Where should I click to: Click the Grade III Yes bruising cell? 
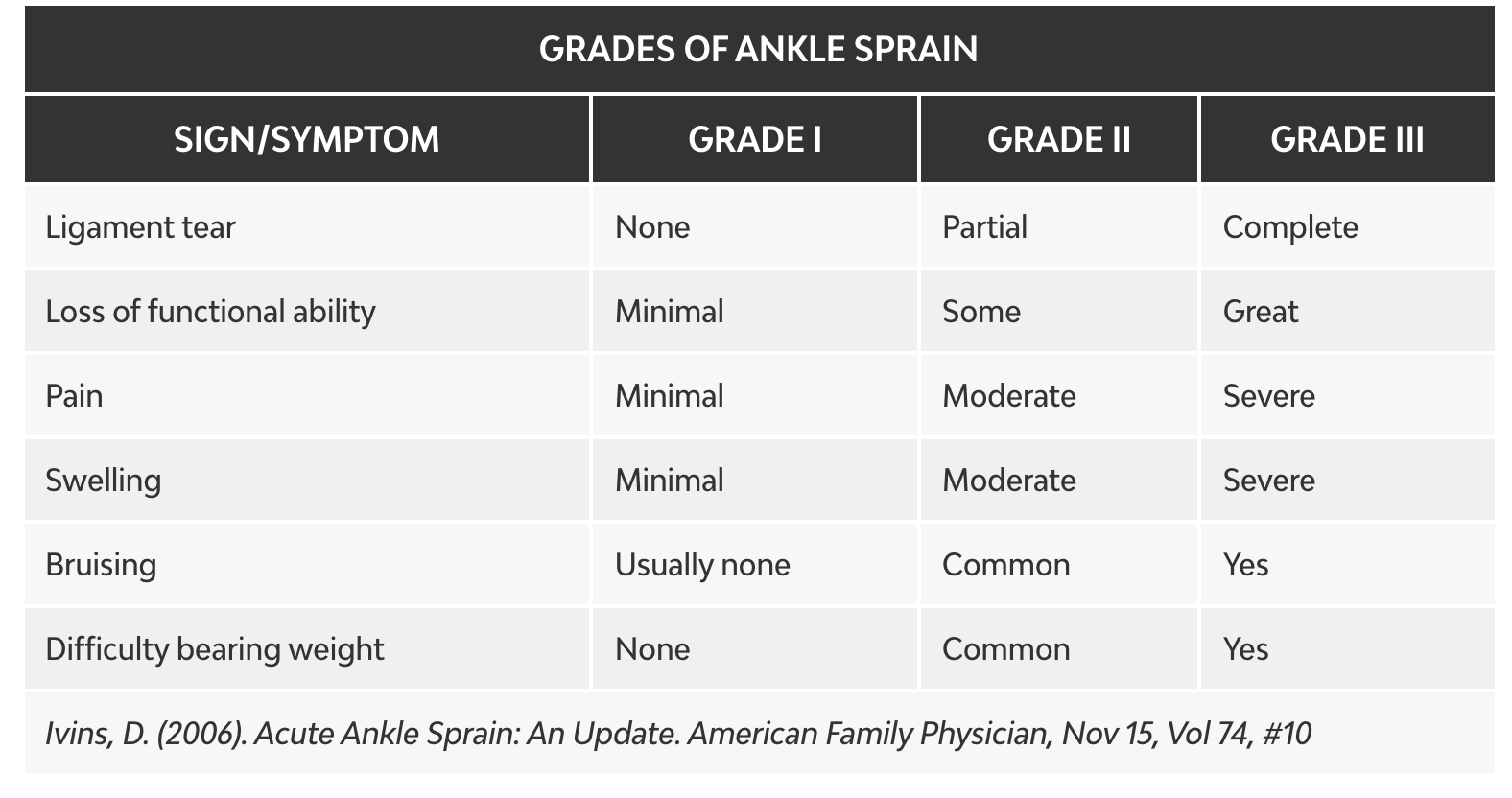click(1245, 565)
